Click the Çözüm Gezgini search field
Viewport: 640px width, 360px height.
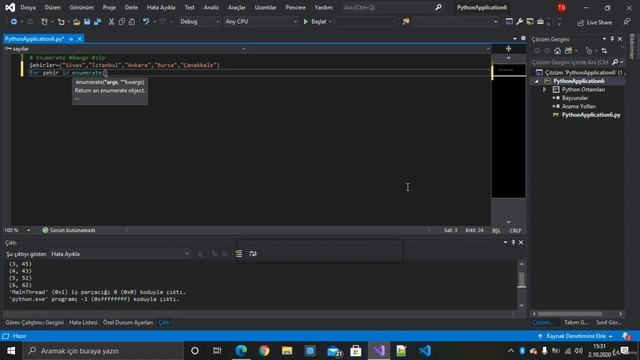[x=571, y=62]
